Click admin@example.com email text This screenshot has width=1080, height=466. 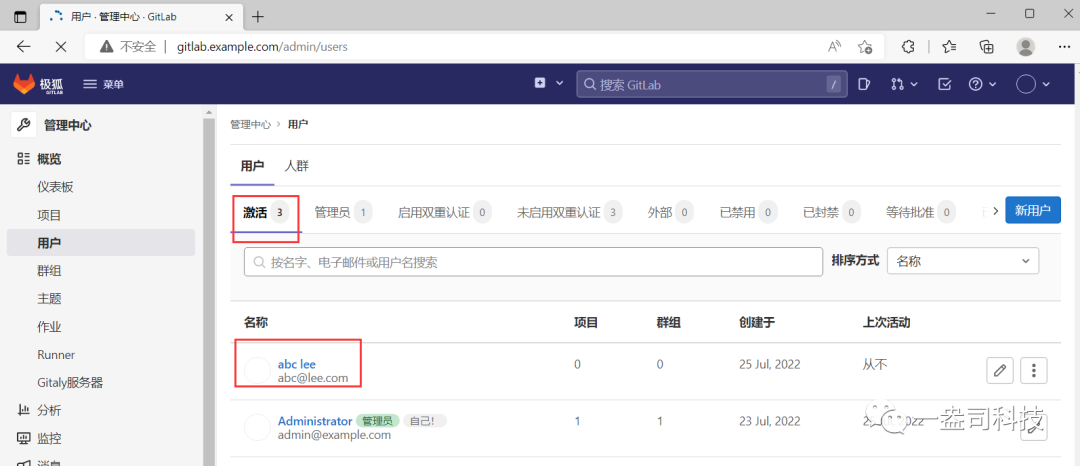pos(334,435)
